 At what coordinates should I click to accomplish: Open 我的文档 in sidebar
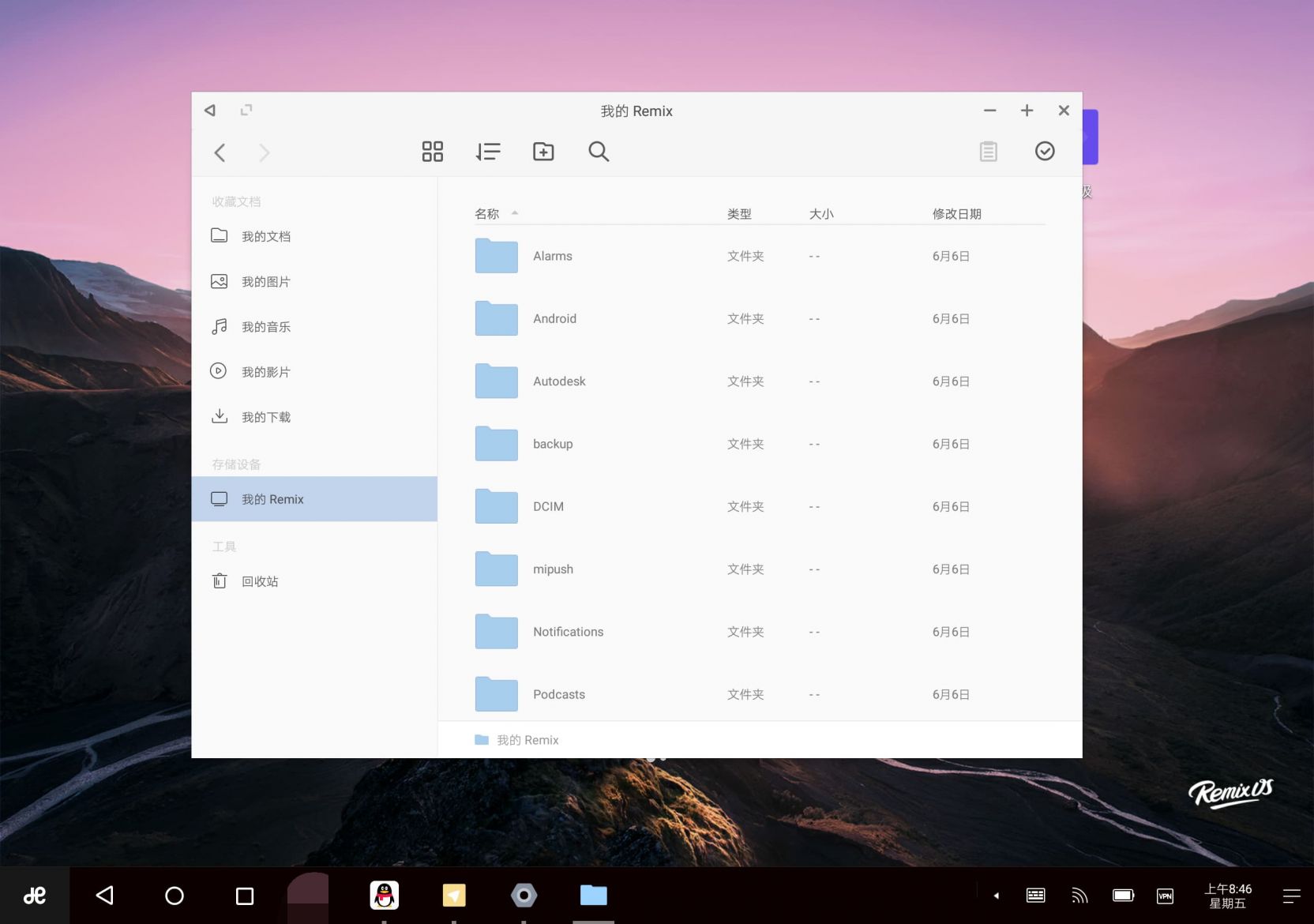coord(314,236)
